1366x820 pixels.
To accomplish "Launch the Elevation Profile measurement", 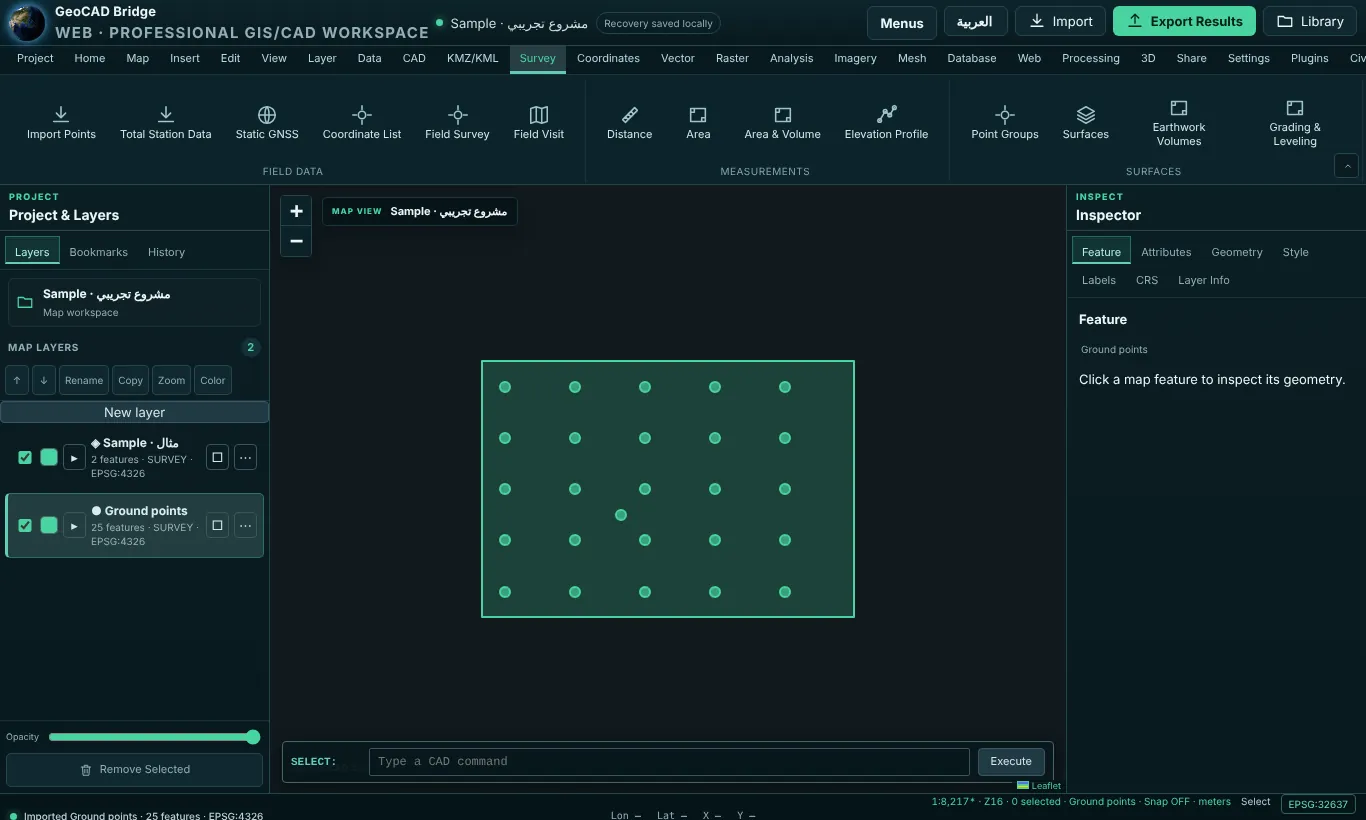I will [x=886, y=123].
